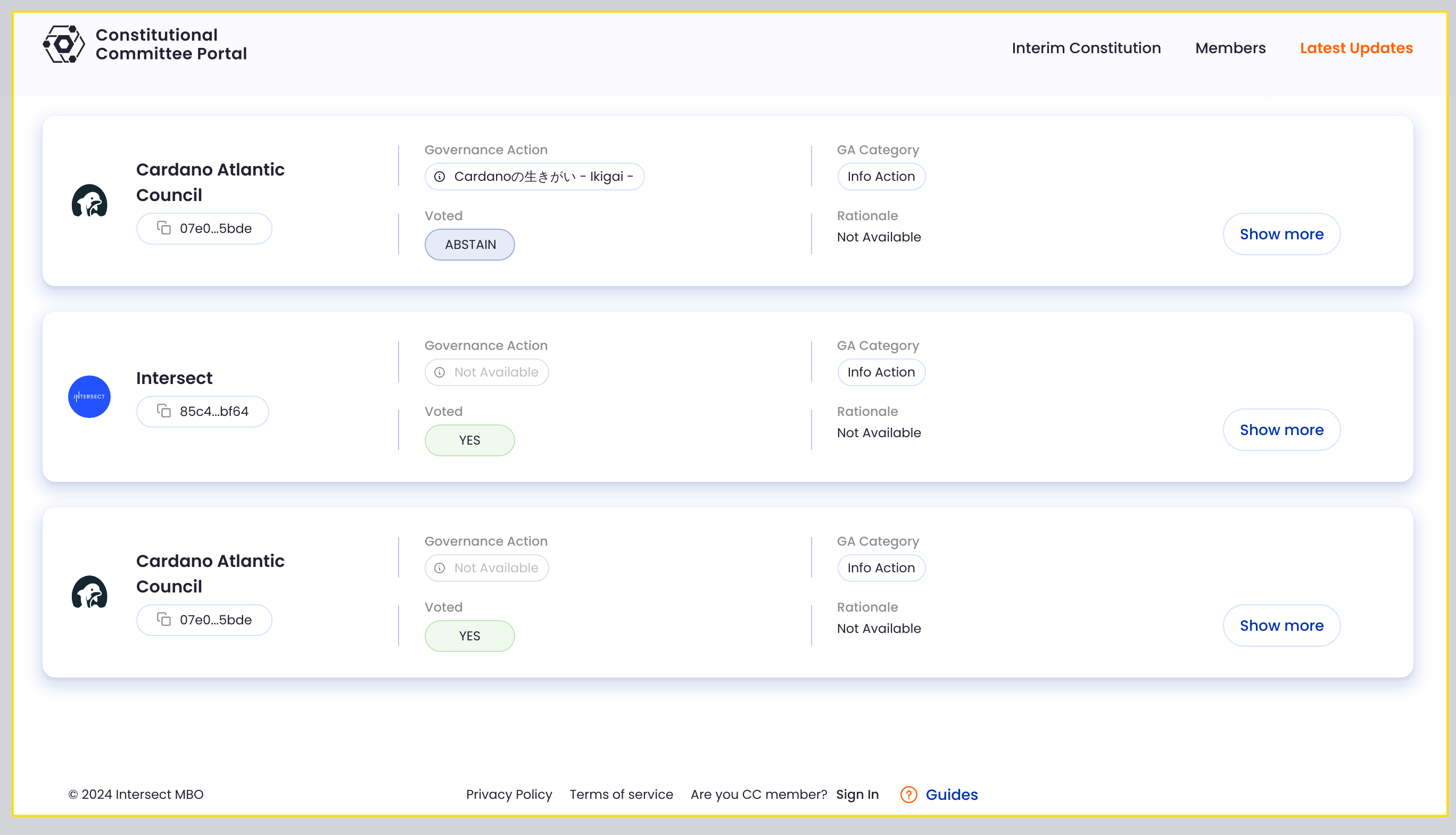Show more for the Intersect vote card
1456x835 pixels.
1281,430
